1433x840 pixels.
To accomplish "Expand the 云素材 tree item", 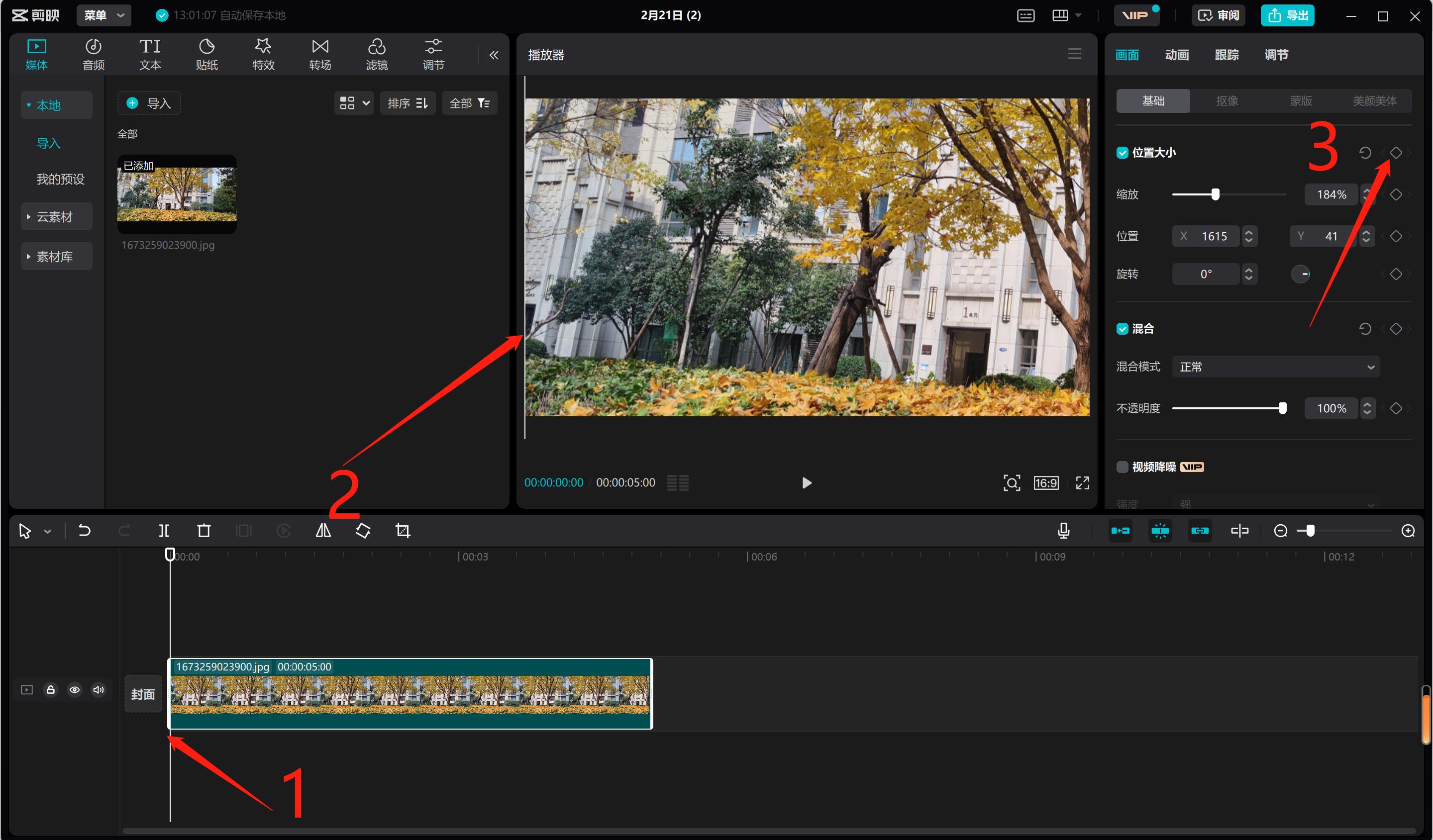I will pos(55,217).
